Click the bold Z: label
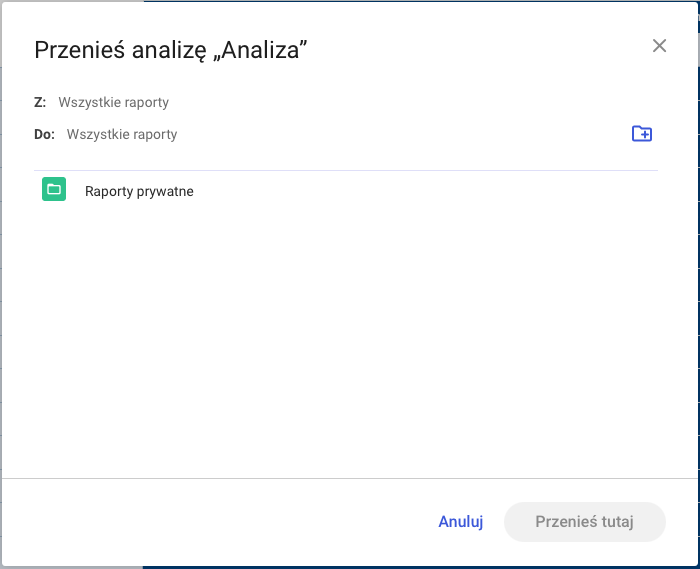700x569 pixels. click(x=40, y=102)
